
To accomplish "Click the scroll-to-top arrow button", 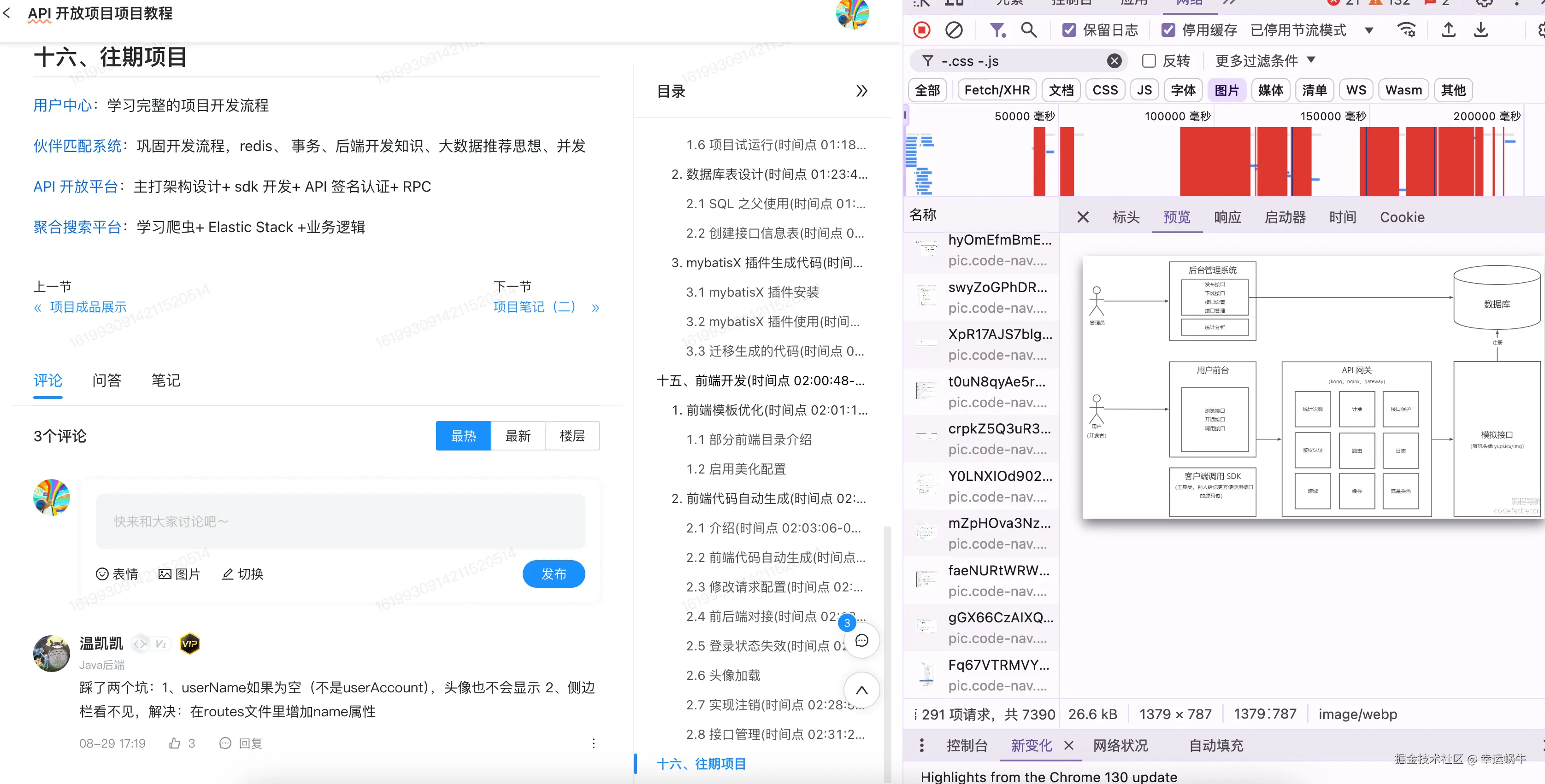I will click(861, 690).
